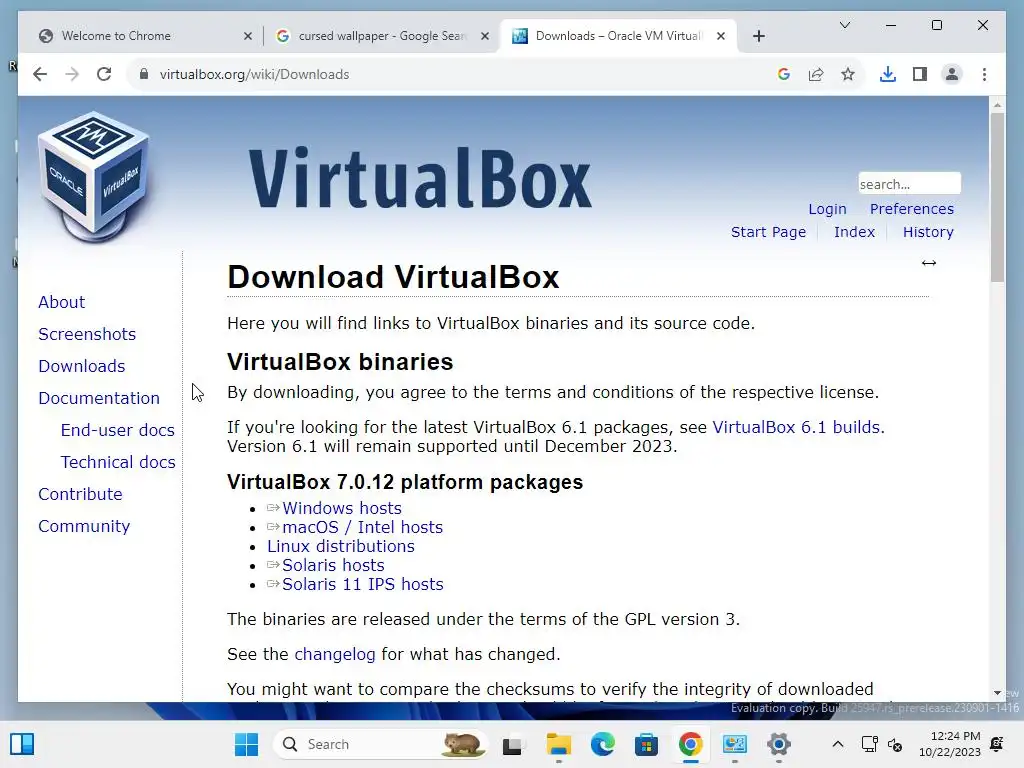This screenshot has width=1024, height=768.
Task: Open About in the sidebar
Action: 61,302
